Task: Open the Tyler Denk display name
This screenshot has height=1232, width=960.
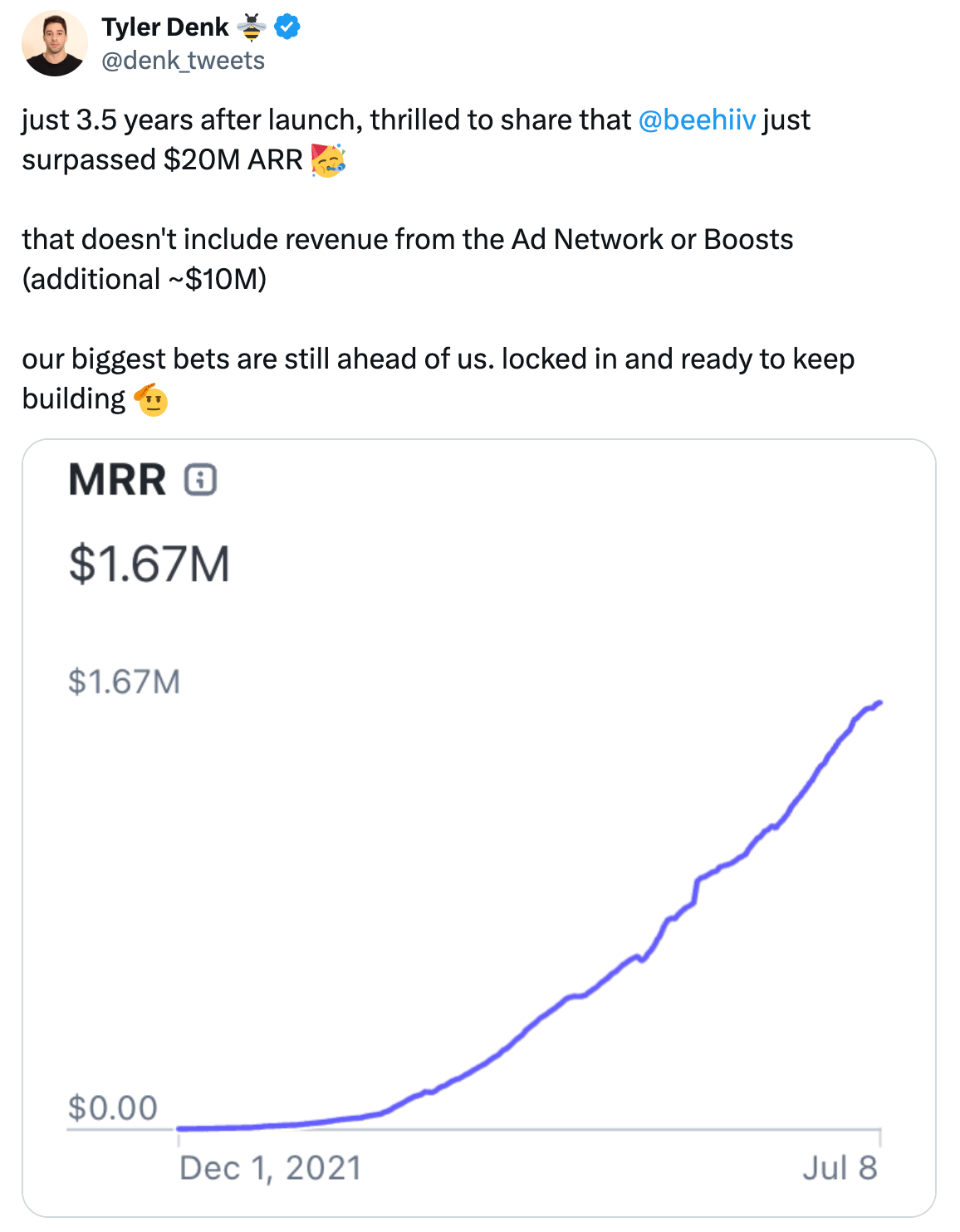Action: click(x=164, y=27)
